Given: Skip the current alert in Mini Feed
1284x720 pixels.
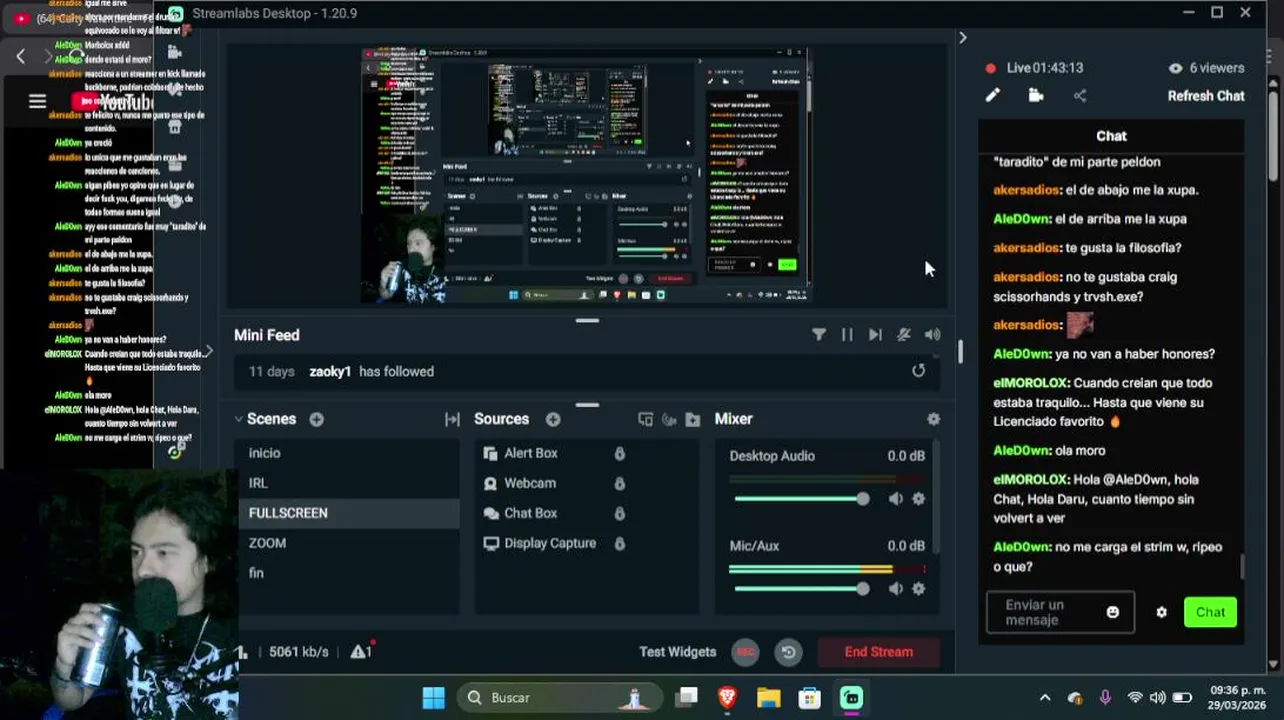Looking at the screenshot, I should [875, 335].
